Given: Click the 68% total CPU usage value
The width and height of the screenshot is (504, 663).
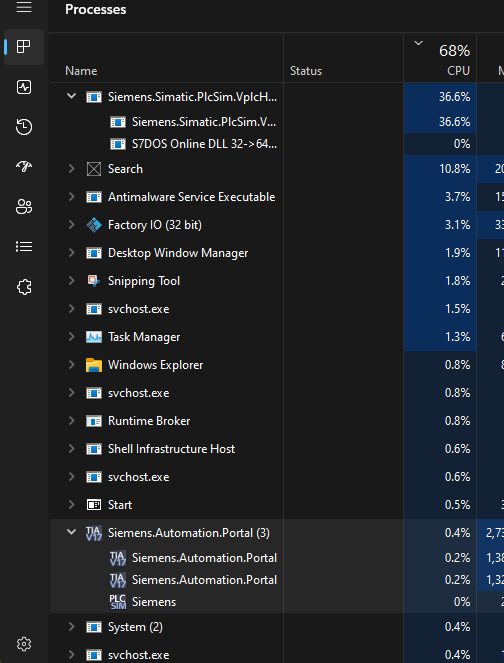Looking at the screenshot, I should [455, 51].
